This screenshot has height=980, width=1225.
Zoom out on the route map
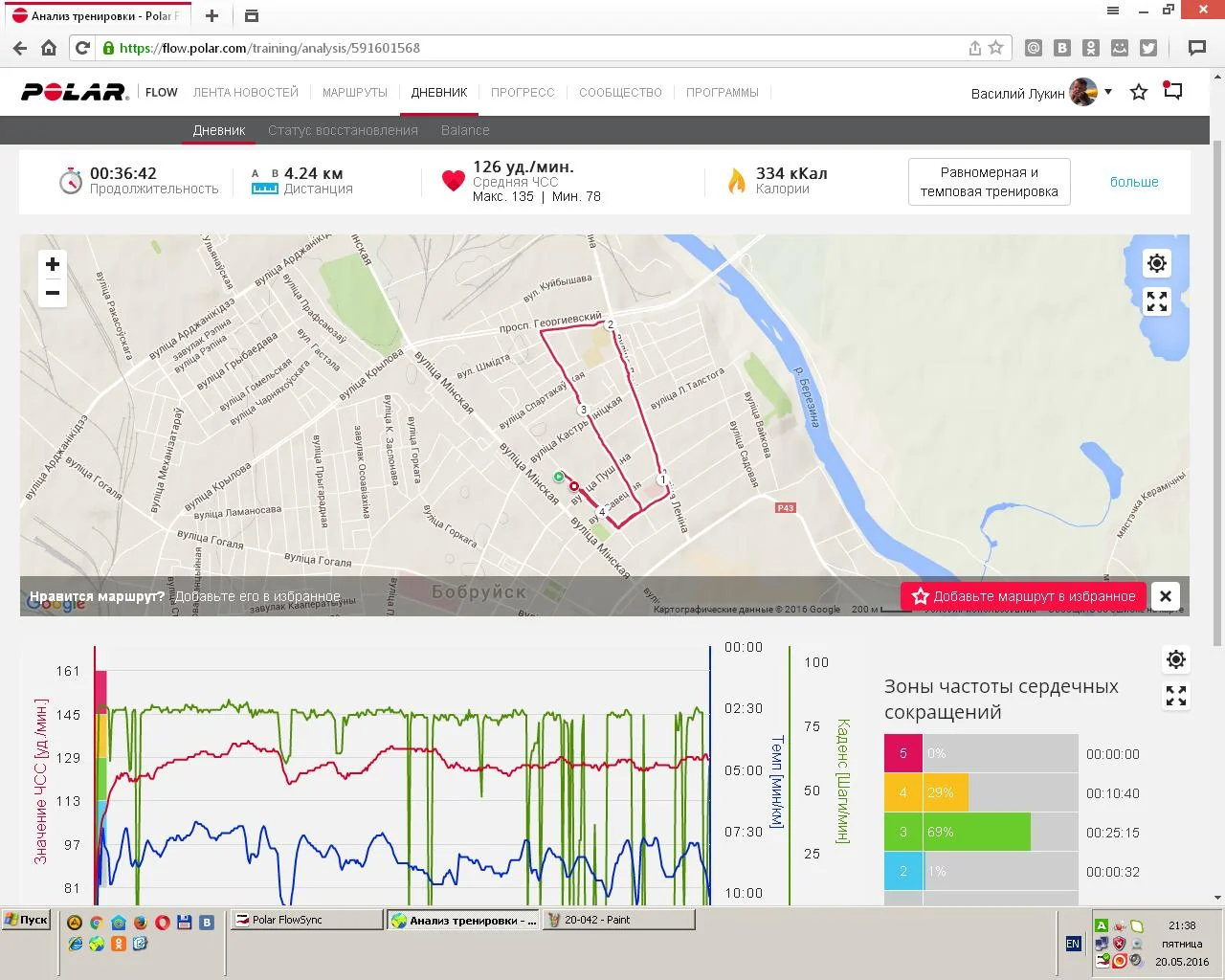coord(53,293)
